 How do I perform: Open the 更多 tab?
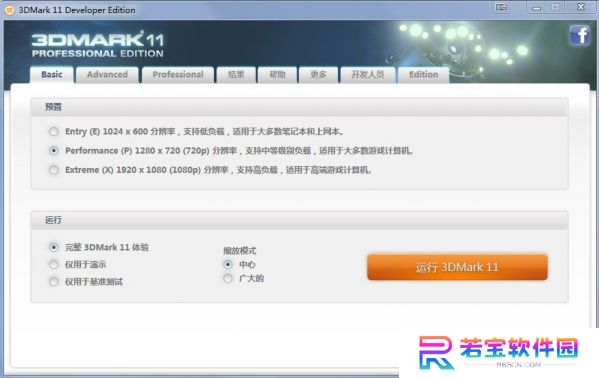pos(319,75)
